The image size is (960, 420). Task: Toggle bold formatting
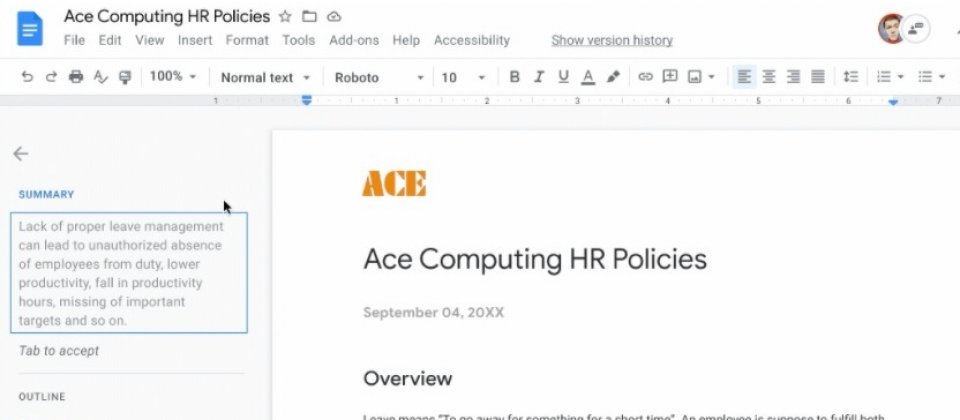514,77
